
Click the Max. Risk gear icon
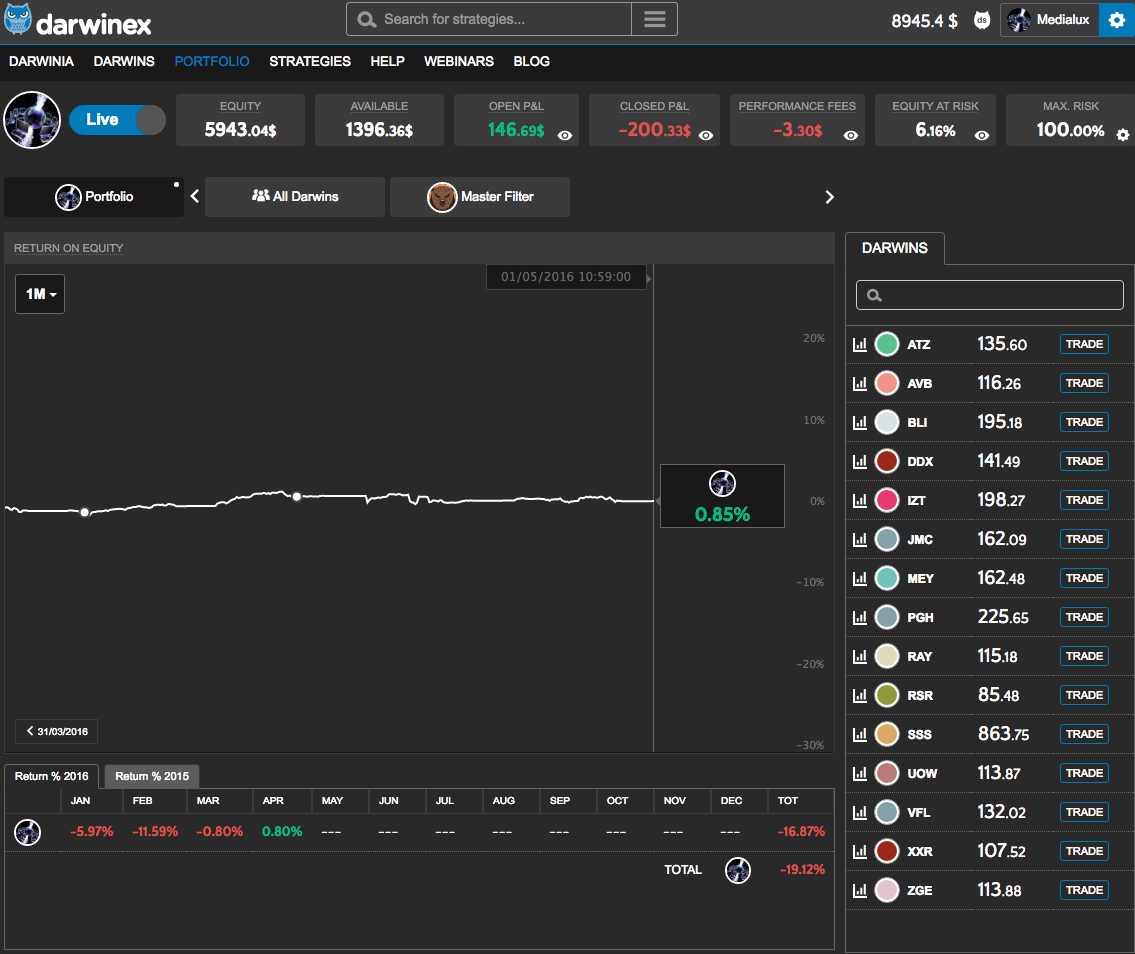pyautogui.click(x=1122, y=135)
